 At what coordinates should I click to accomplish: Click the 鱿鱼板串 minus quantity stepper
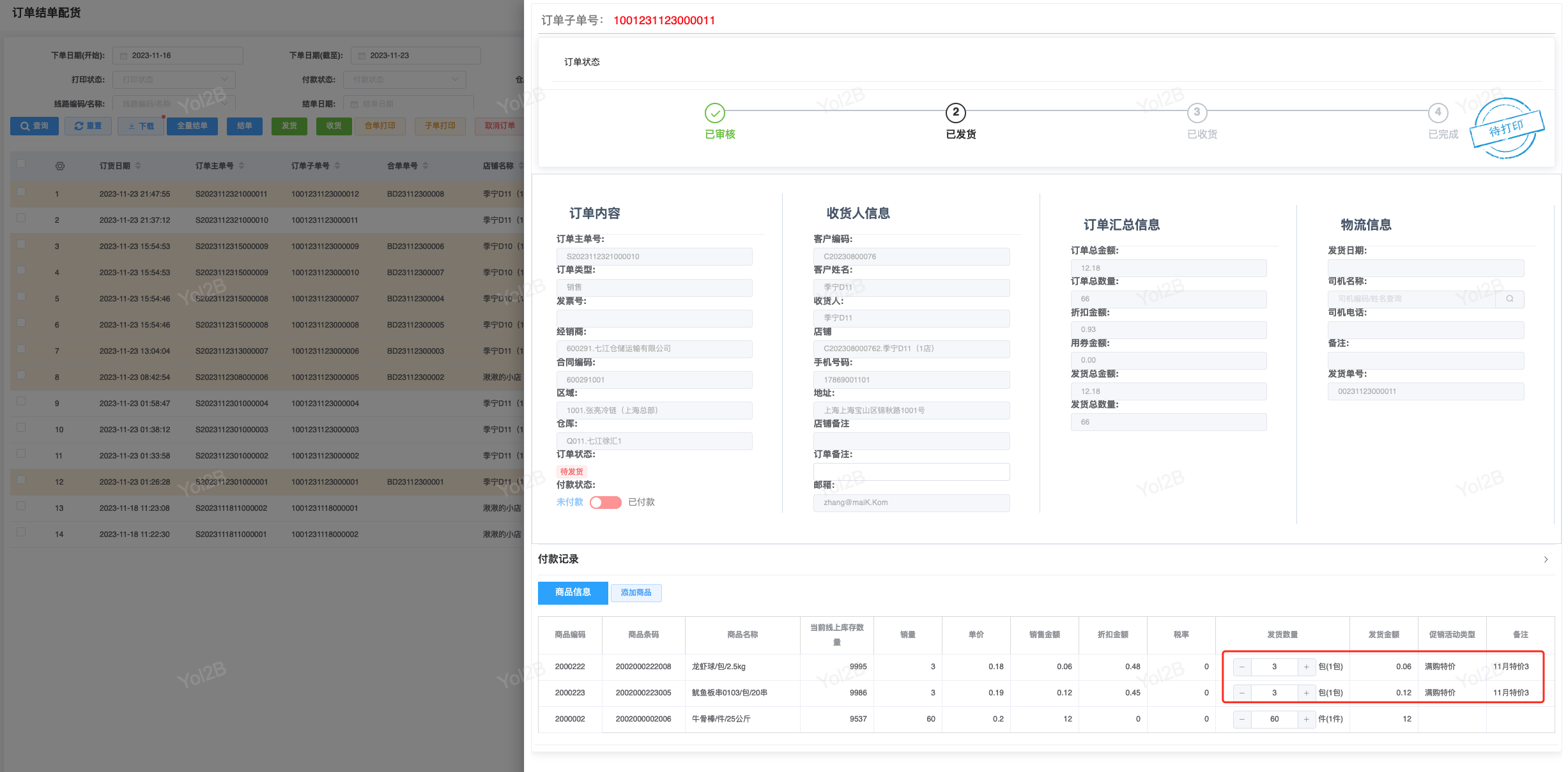[1241, 693]
